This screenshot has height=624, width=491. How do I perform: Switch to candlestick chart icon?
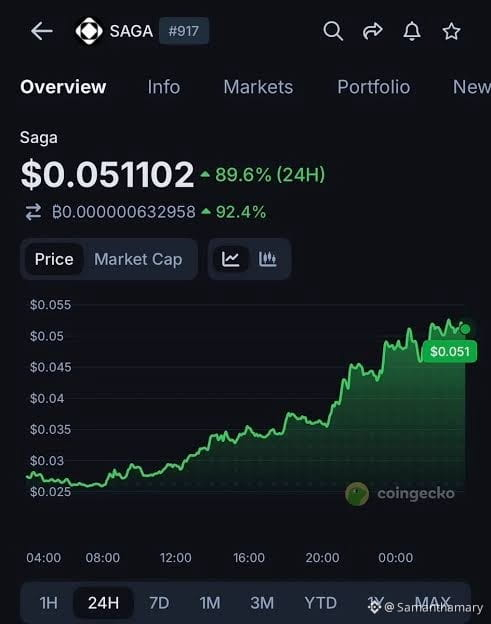[267, 259]
